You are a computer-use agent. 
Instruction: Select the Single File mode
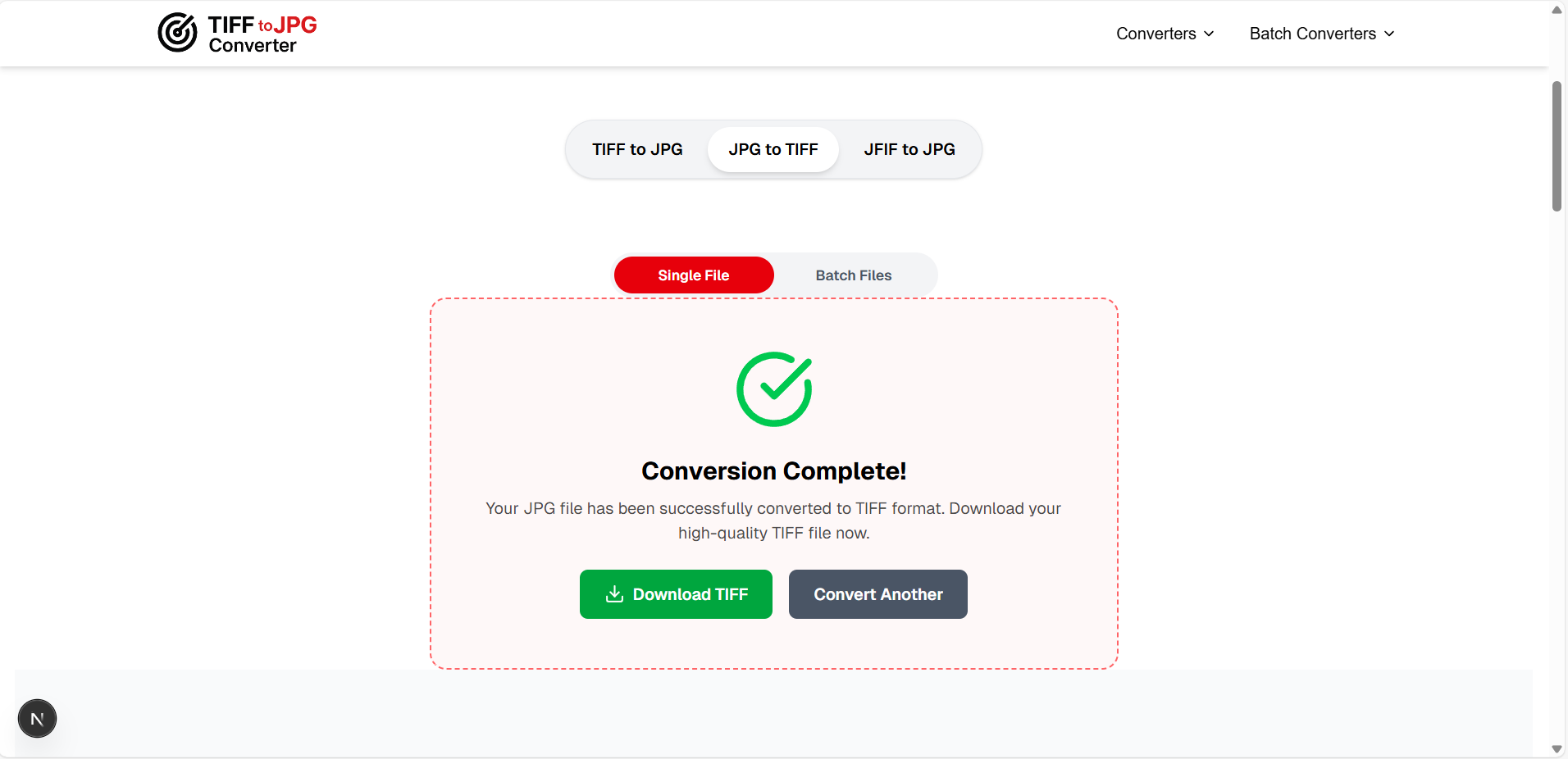(x=694, y=275)
